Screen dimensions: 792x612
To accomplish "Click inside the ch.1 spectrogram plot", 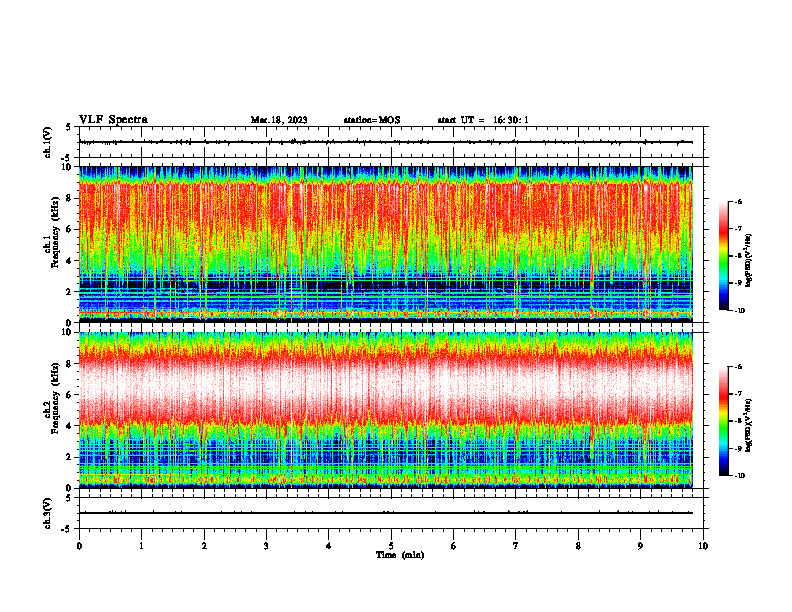I will 386,244.
